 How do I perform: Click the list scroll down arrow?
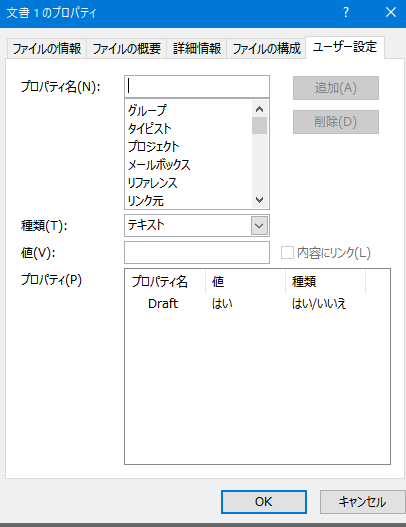point(259,200)
